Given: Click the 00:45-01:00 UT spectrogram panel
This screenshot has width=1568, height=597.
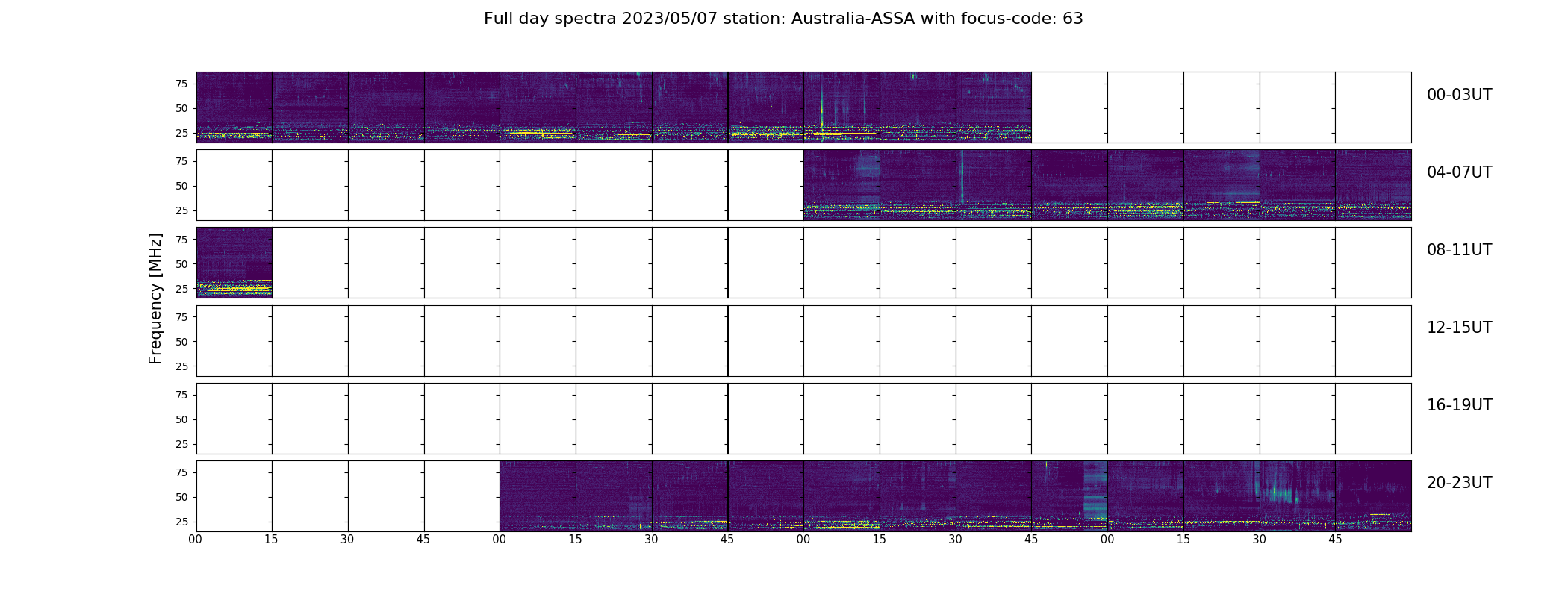Looking at the screenshot, I should tap(462, 107).
